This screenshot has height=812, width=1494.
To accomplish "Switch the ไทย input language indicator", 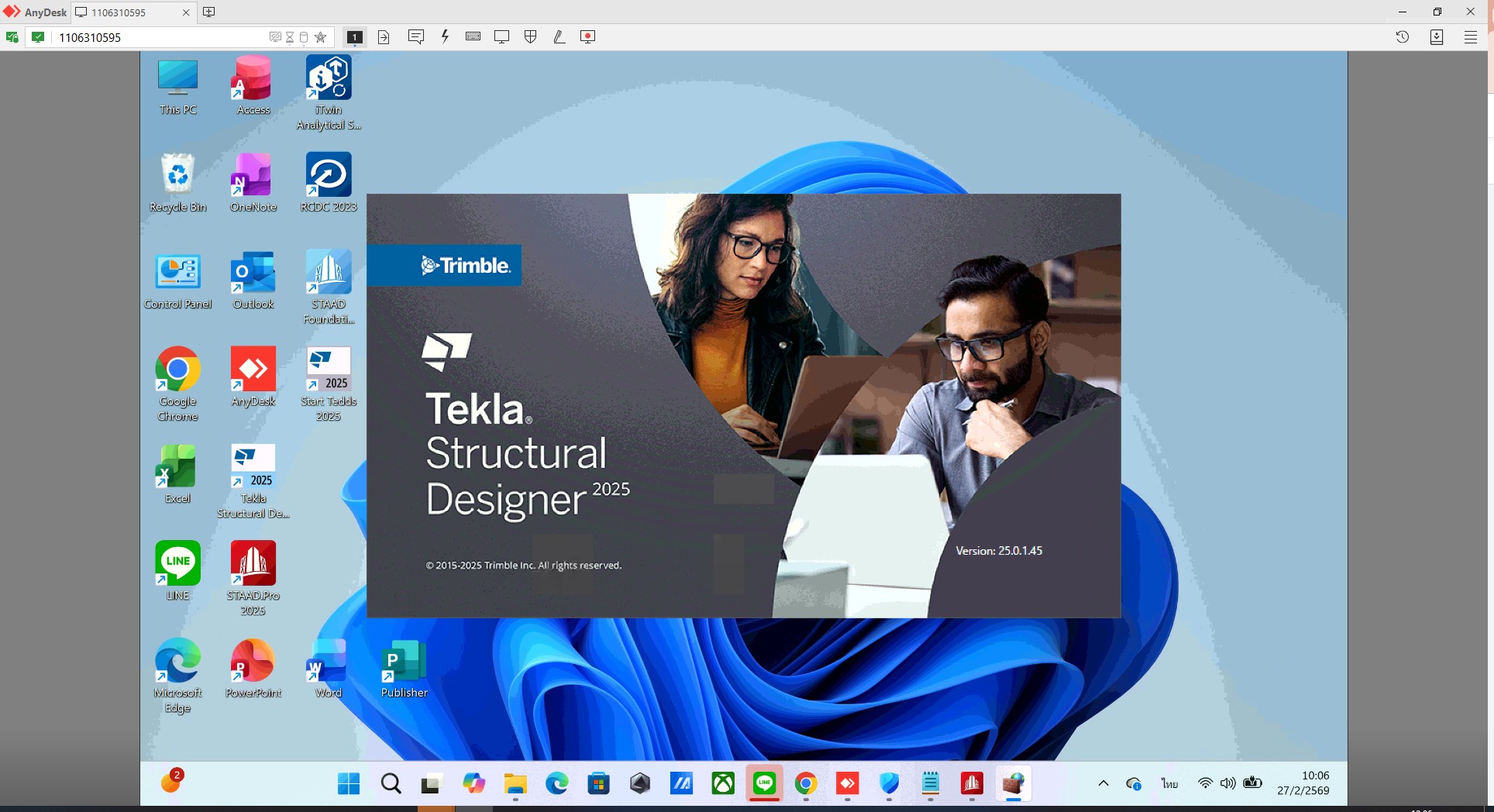I will click(x=1169, y=783).
